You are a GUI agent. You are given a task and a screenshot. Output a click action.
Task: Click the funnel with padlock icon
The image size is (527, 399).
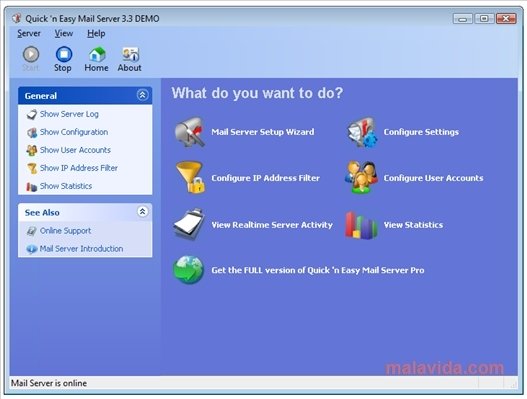click(x=190, y=177)
